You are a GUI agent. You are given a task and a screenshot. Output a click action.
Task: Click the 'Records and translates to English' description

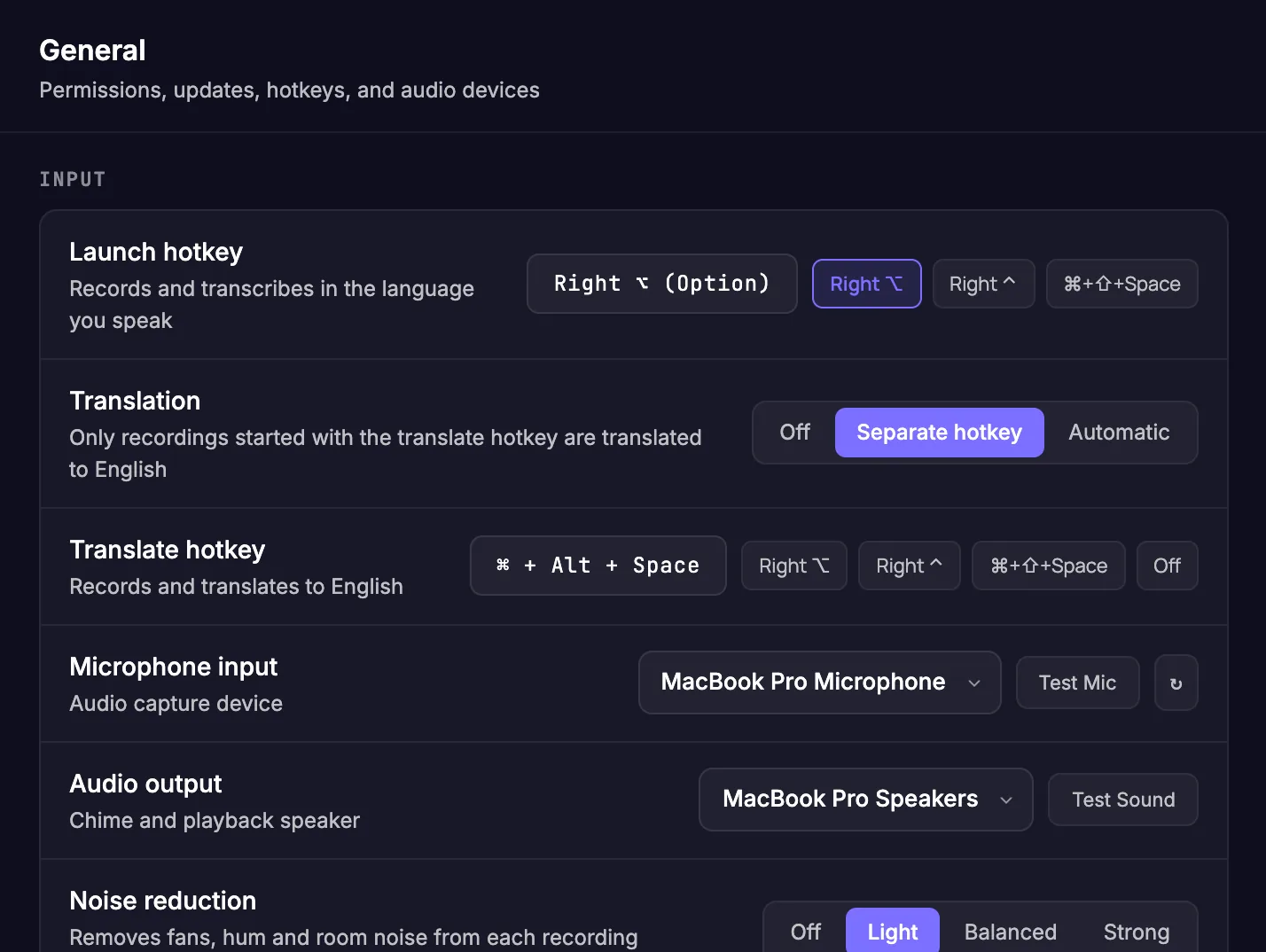[236, 587]
